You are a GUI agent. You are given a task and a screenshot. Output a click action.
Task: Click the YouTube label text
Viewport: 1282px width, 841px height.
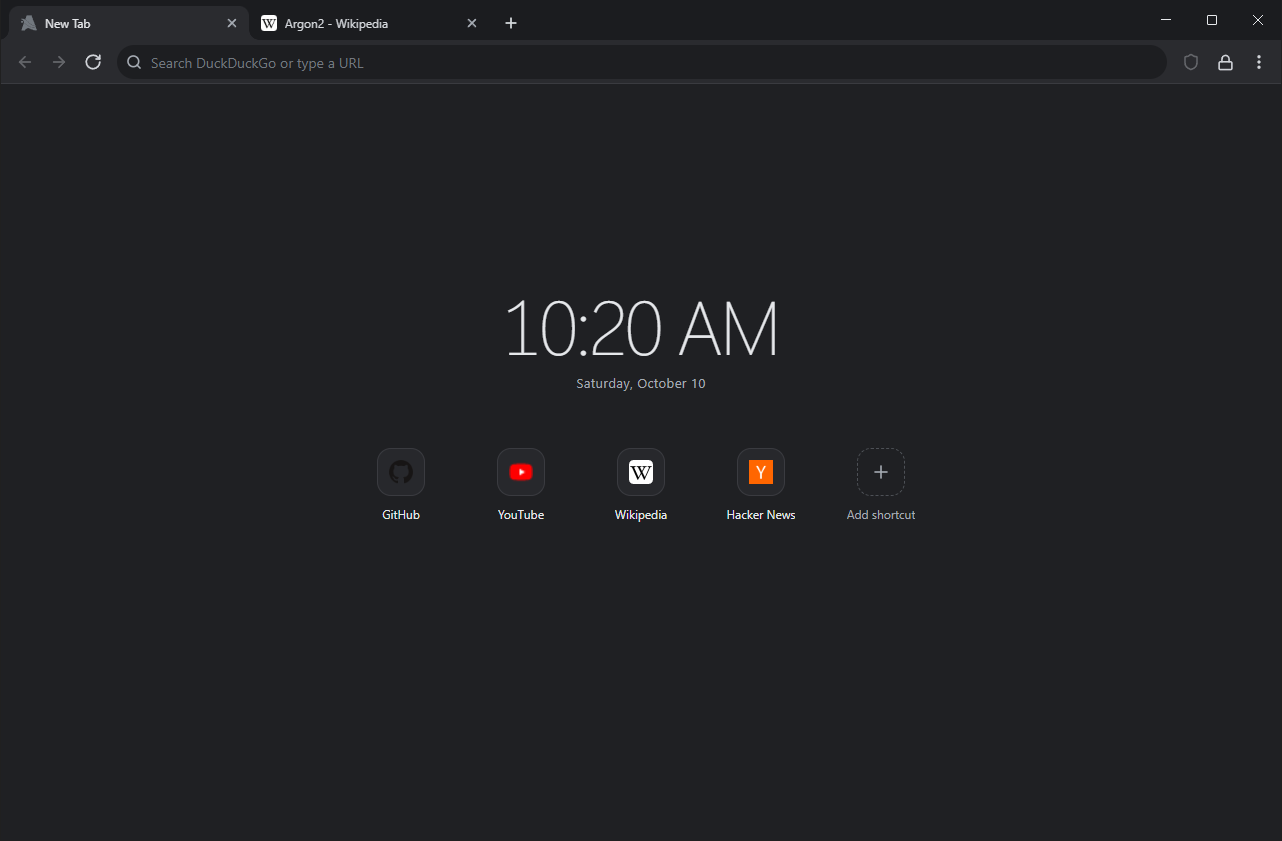pos(521,515)
